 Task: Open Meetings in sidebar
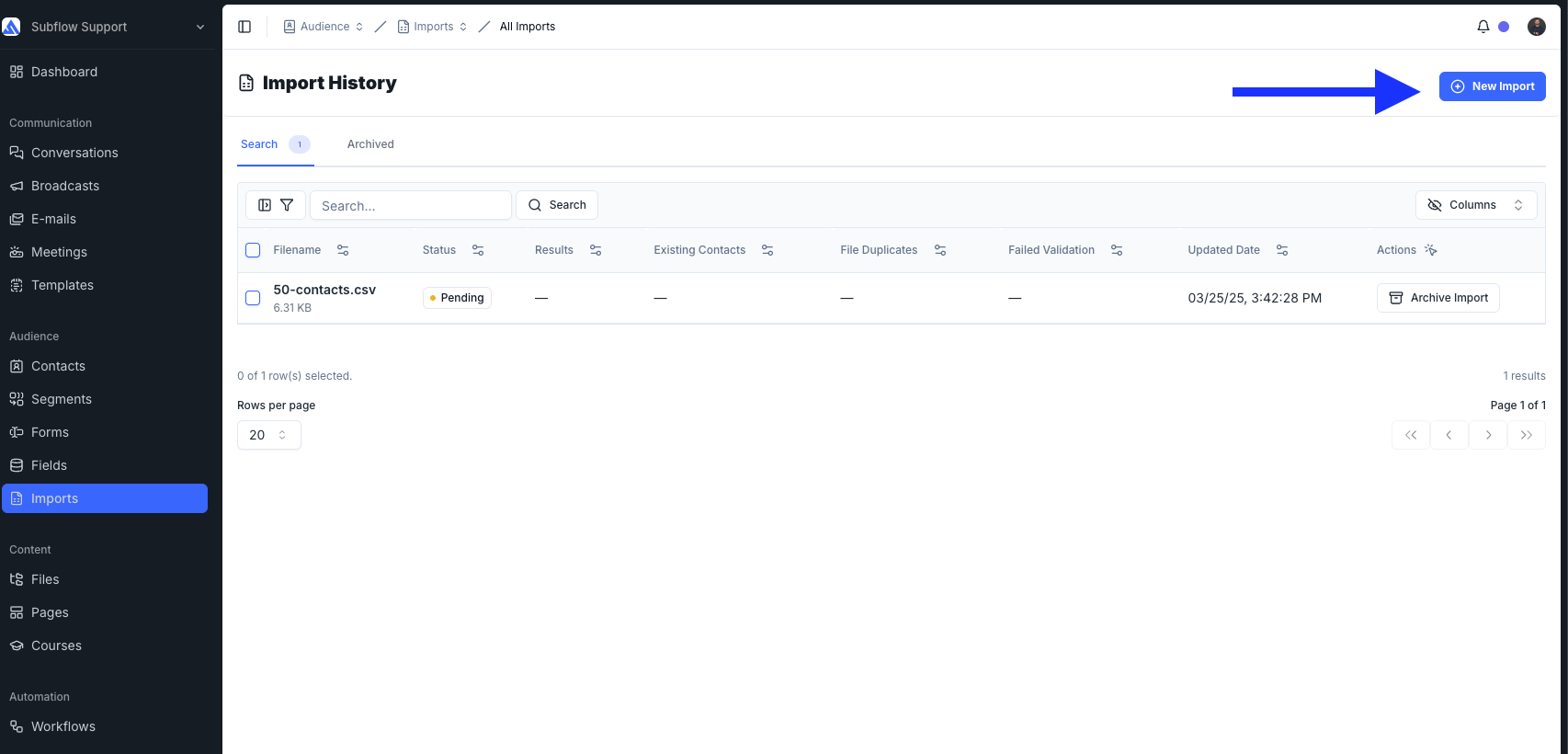pyautogui.click(x=105, y=252)
